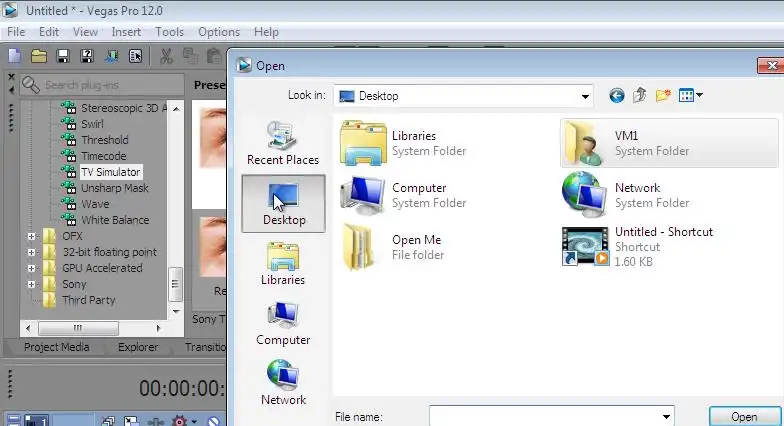Click the Save floppy disk icon
Image resolution: width=784 pixels, height=426 pixels.
pyautogui.click(x=62, y=56)
